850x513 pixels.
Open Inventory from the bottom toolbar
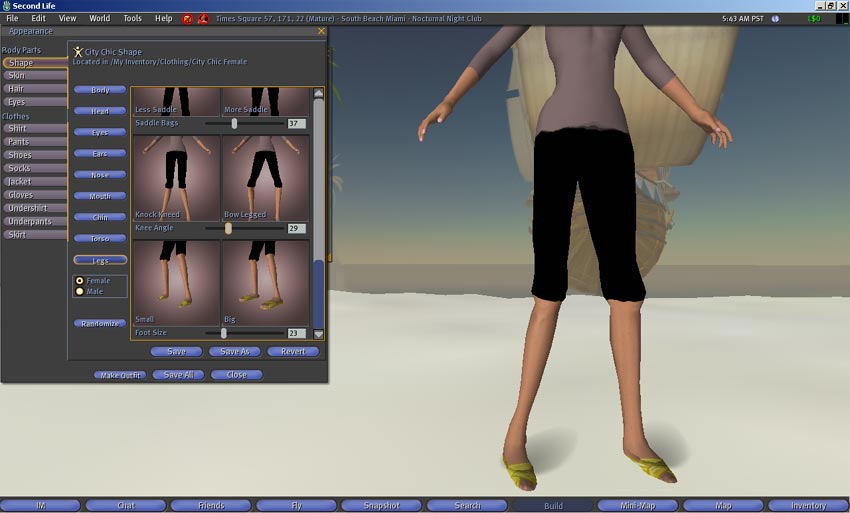coord(809,506)
